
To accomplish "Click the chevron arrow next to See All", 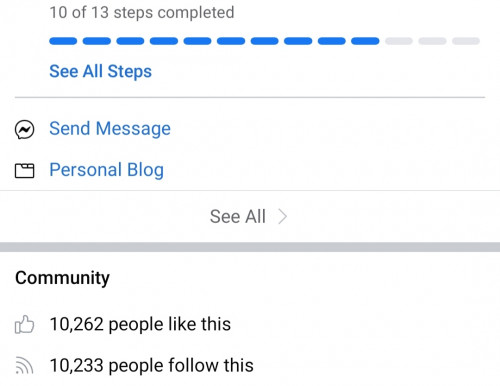I will tap(283, 217).
